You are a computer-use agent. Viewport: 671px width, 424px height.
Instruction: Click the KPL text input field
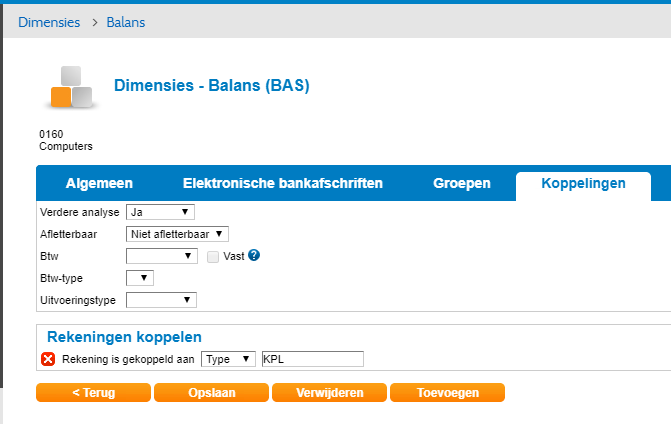313,359
